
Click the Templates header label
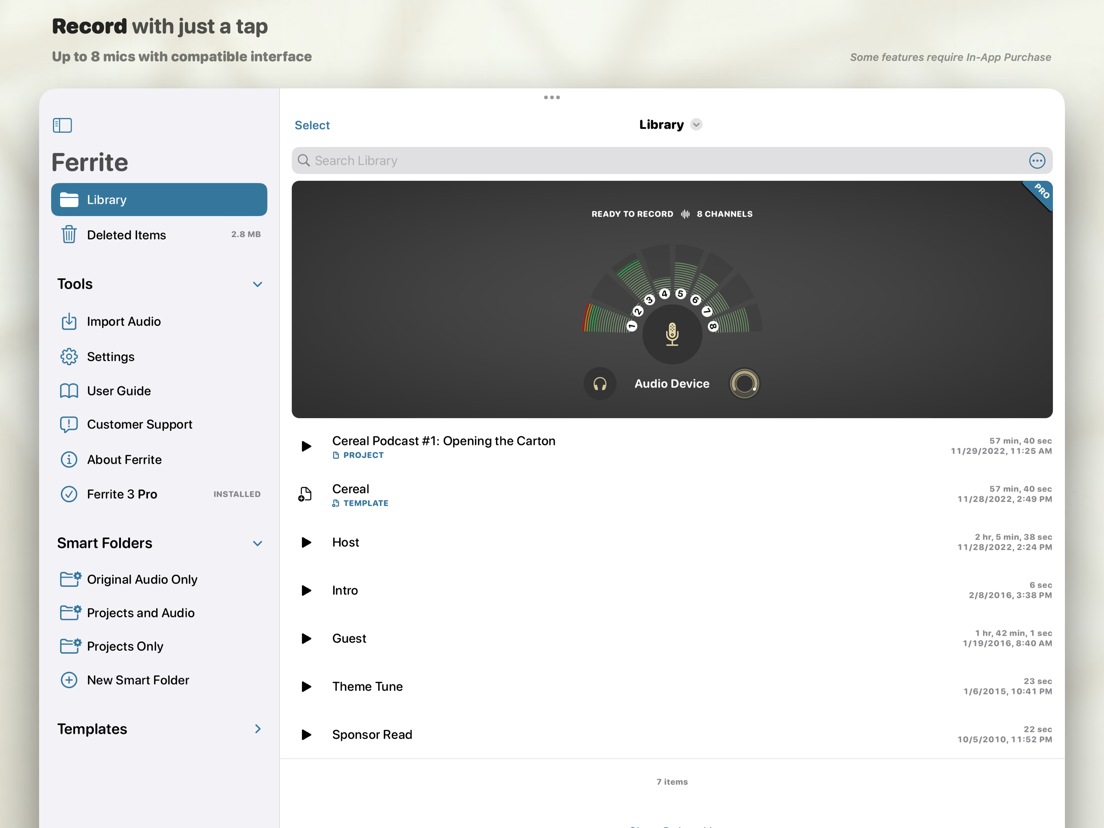[x=92, y=729]
